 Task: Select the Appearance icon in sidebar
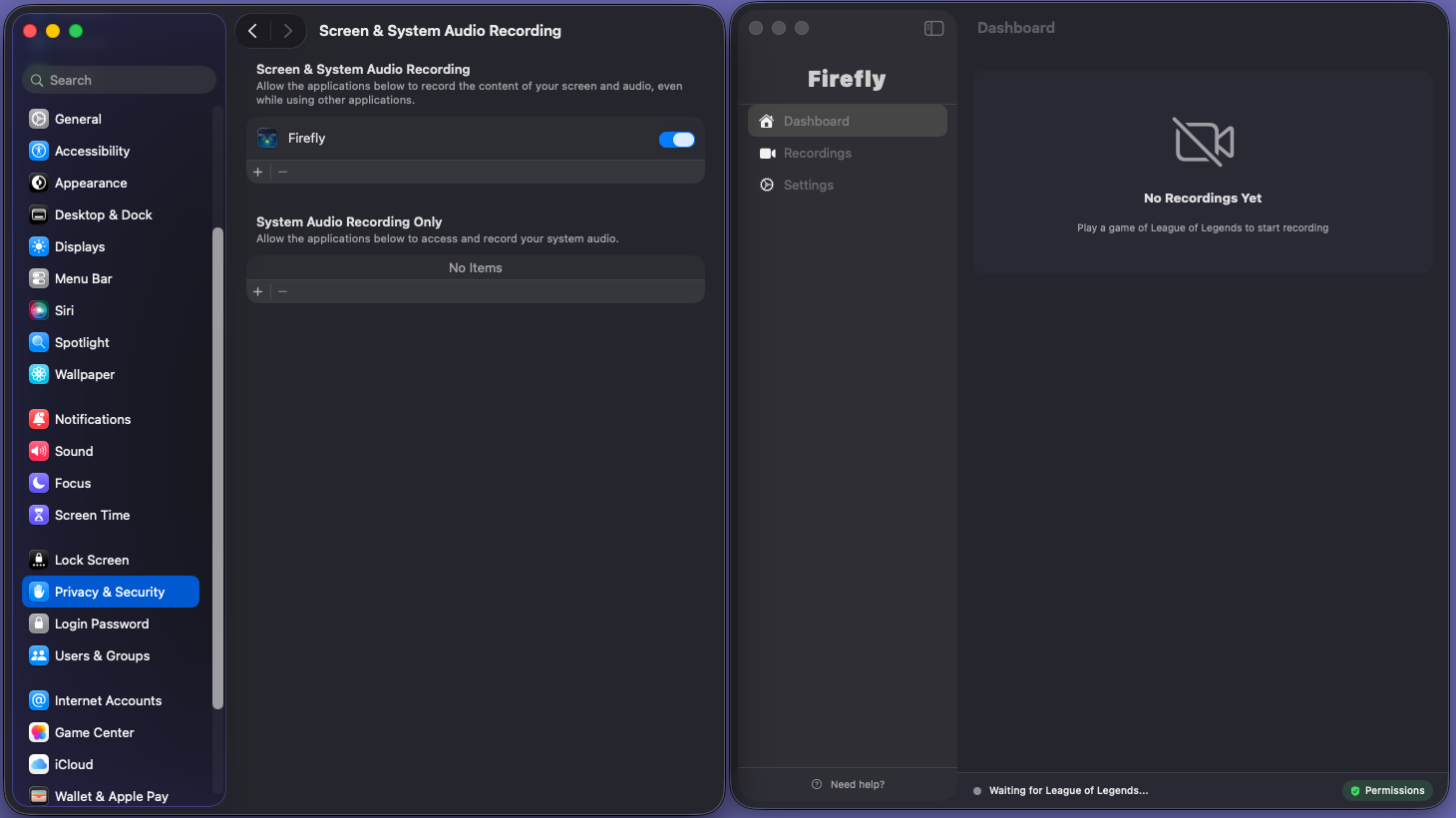[x=39, y=183]
